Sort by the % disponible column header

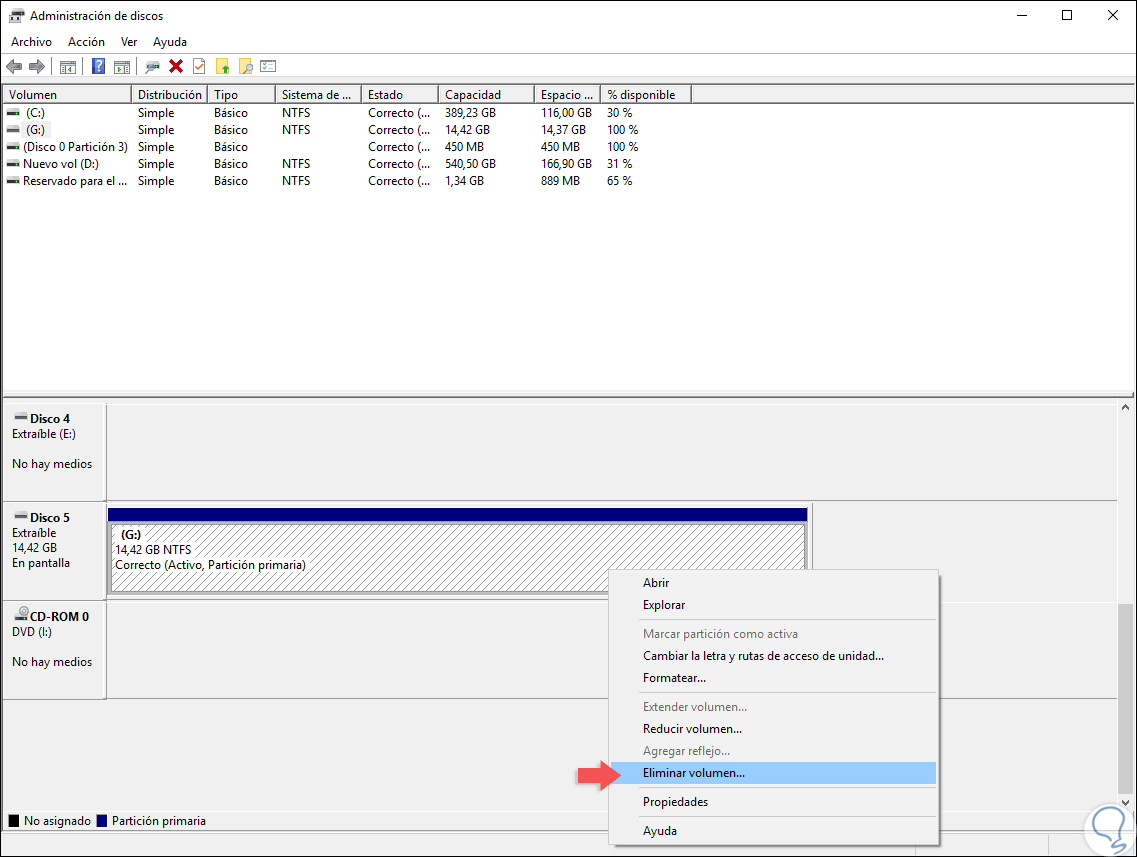pyautogui.click(x=645, y=95)
